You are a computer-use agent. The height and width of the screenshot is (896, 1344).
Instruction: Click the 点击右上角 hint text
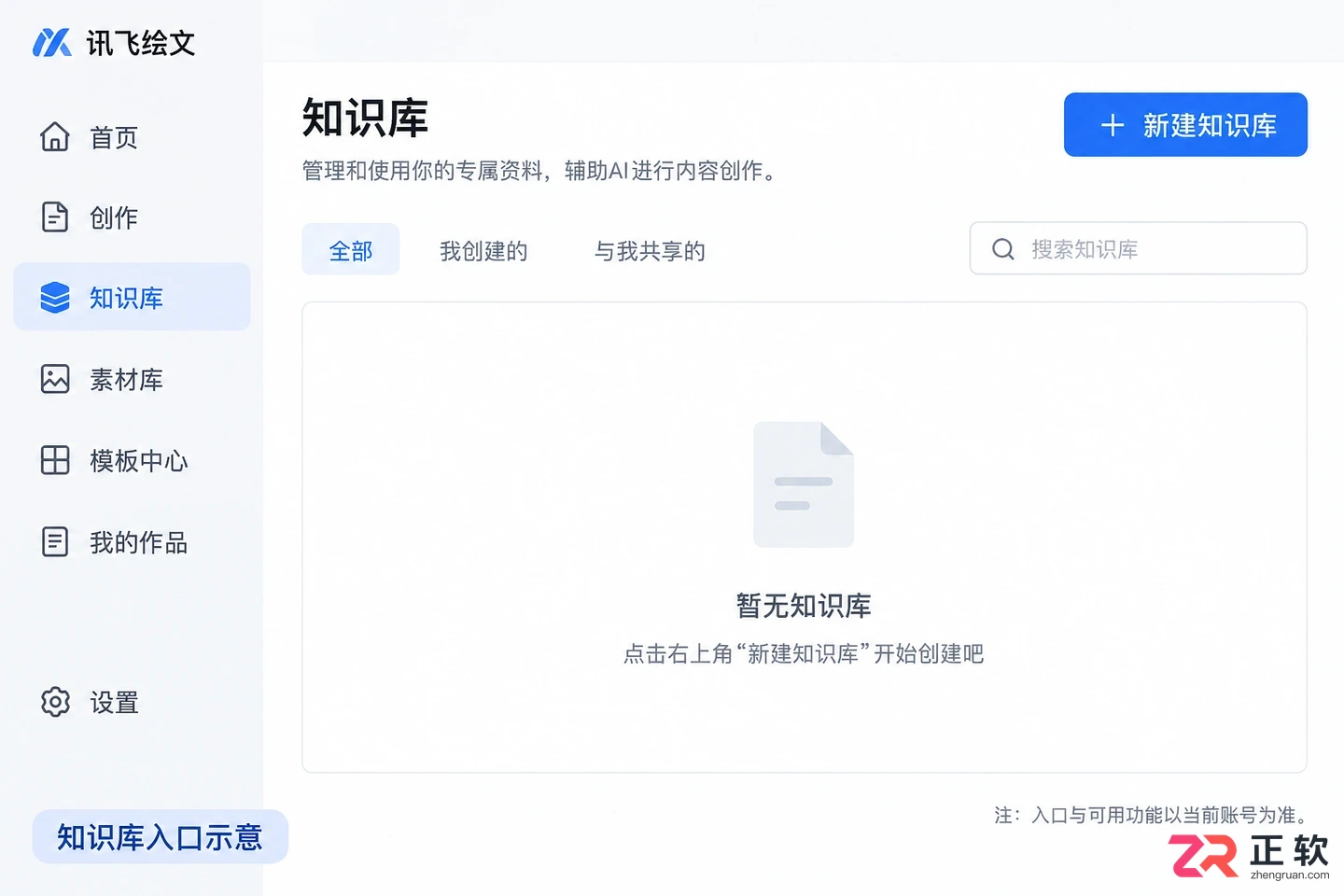(804, 653)
